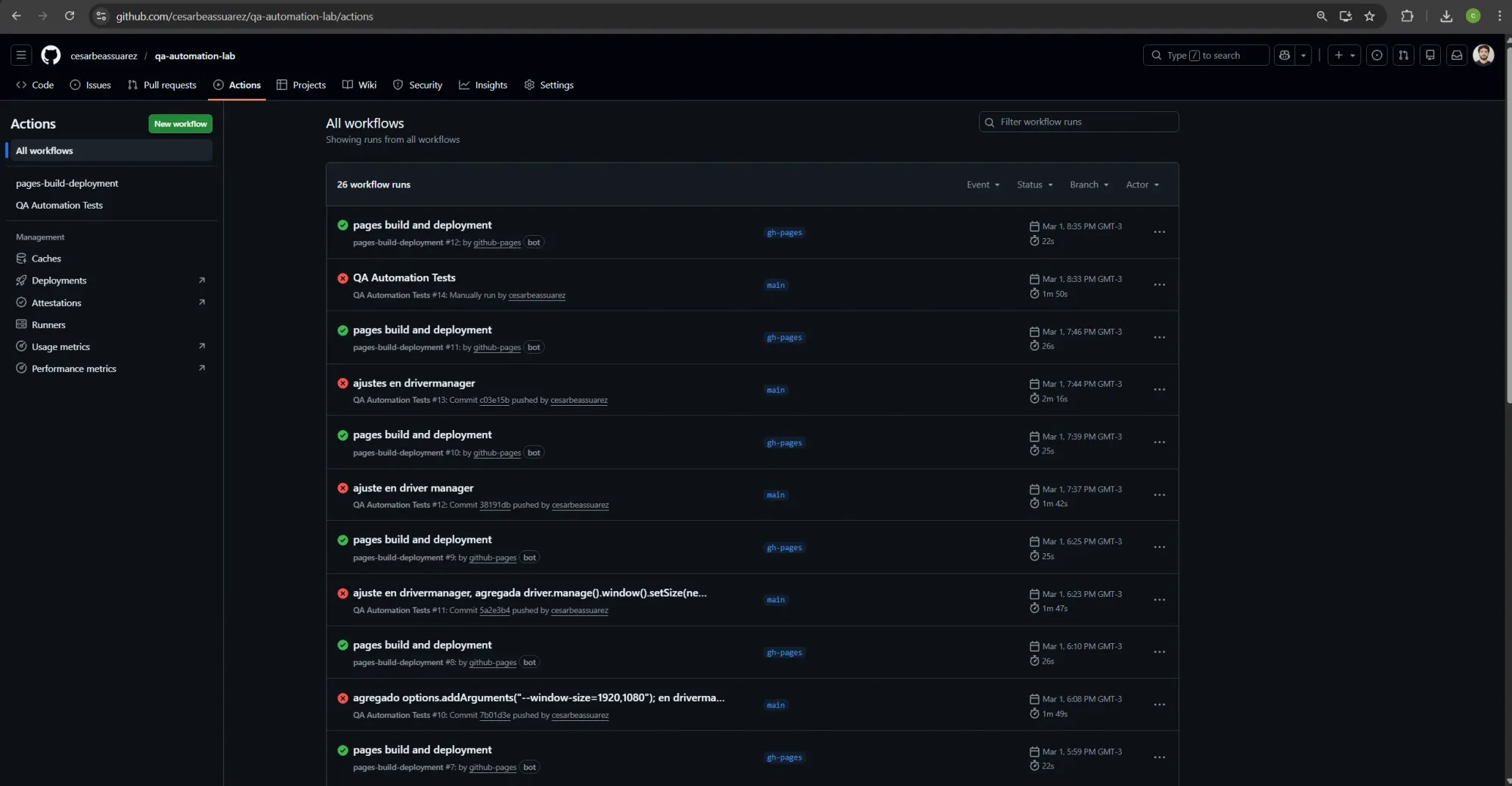
Task: Open the Branch filter dropdown
Action: (x=1088, y=184)
